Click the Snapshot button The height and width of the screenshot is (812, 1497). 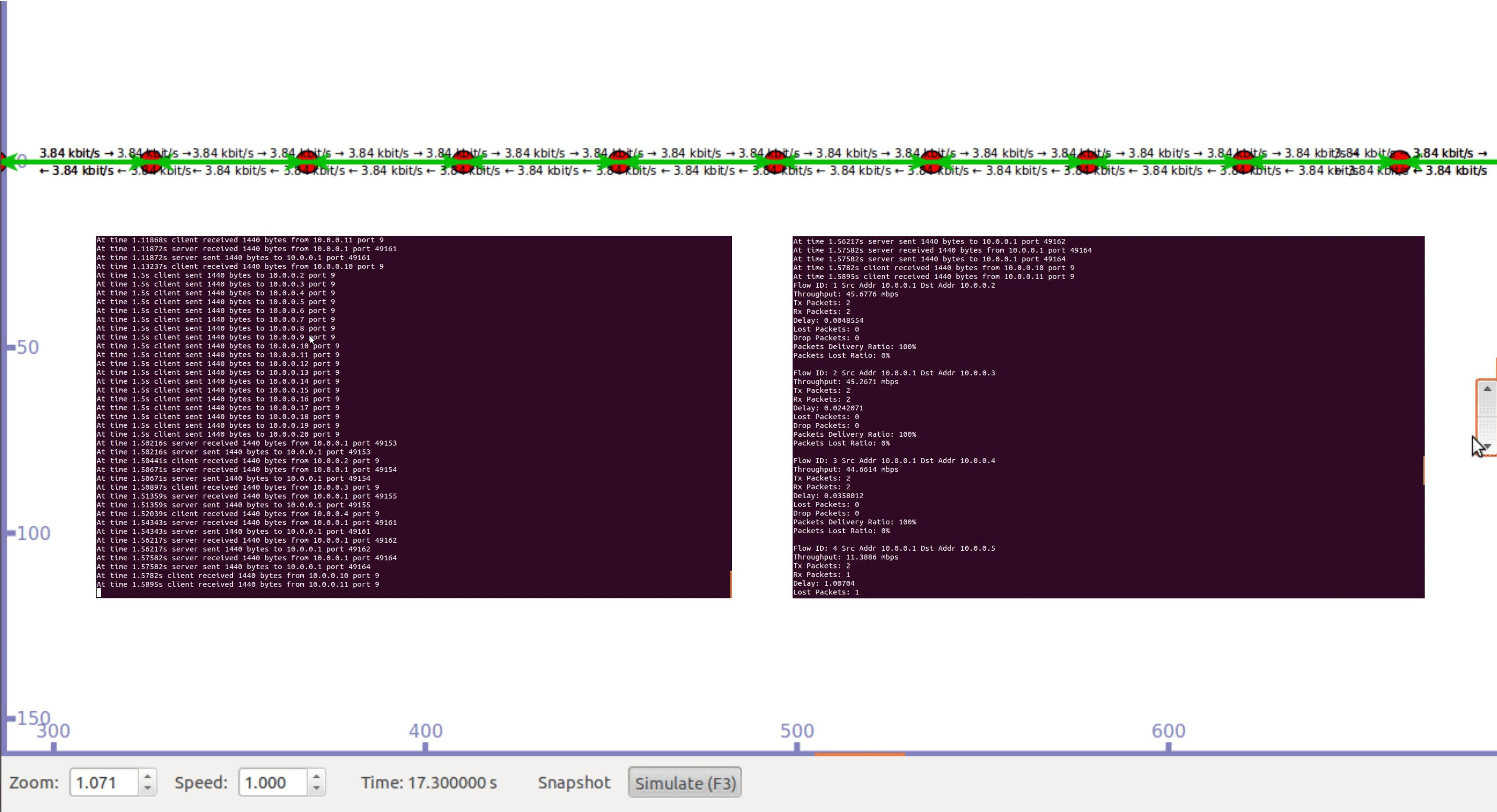(x=574, y=782)
